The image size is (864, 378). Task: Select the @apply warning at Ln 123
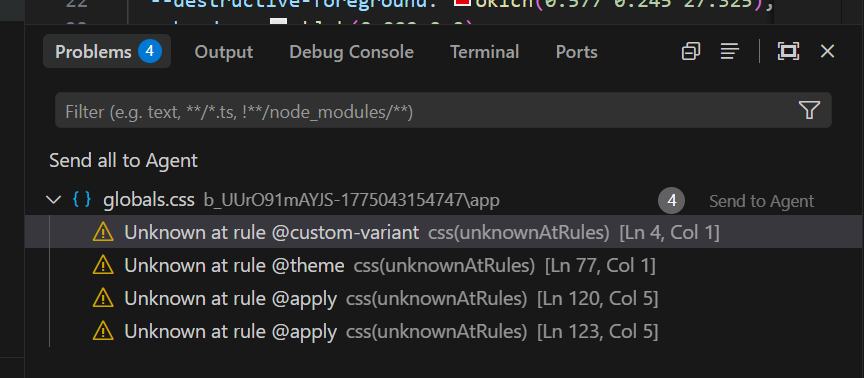(x=444, y=332)
